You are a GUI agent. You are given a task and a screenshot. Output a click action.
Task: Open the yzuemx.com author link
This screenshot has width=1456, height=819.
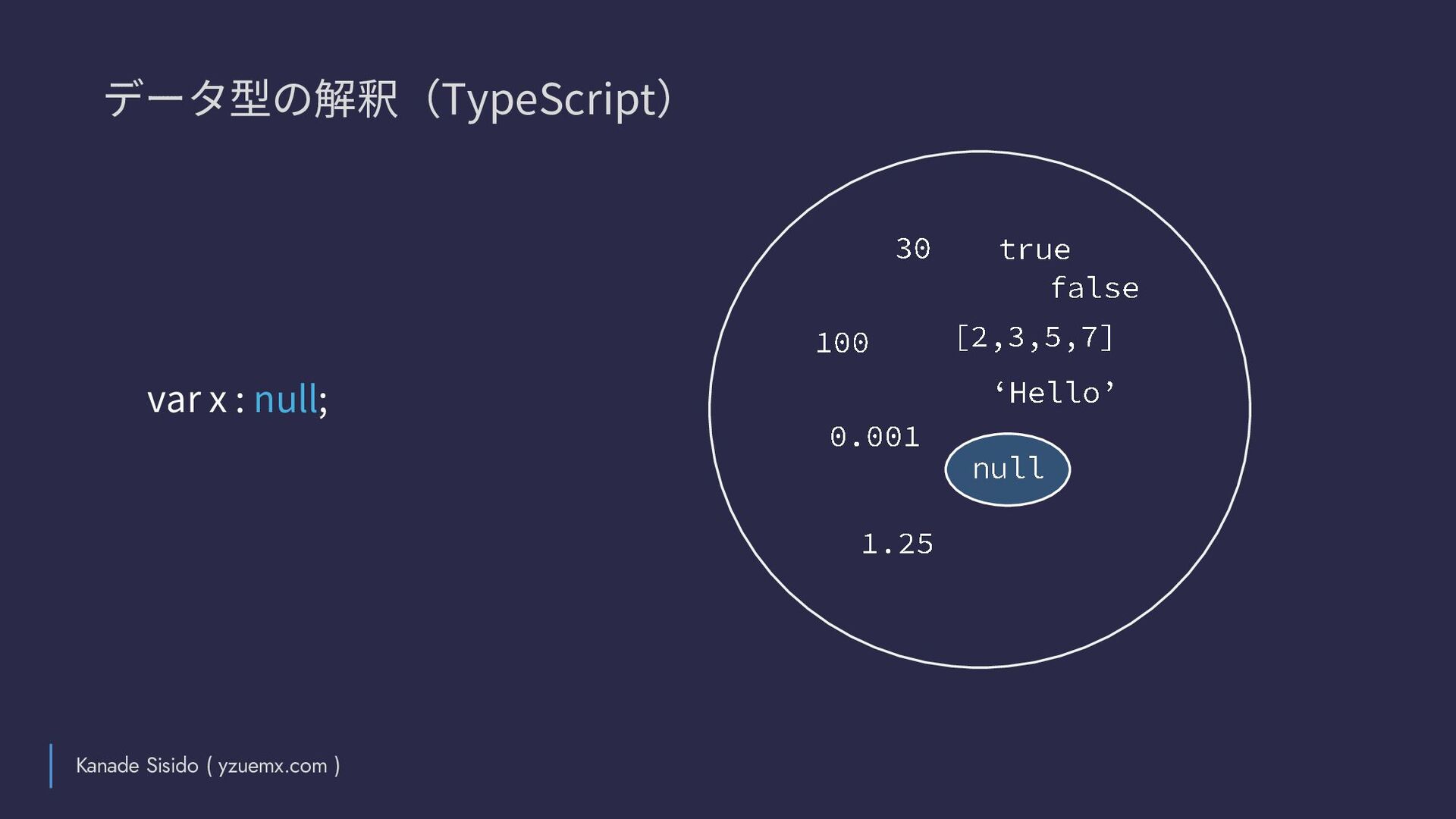272,766
